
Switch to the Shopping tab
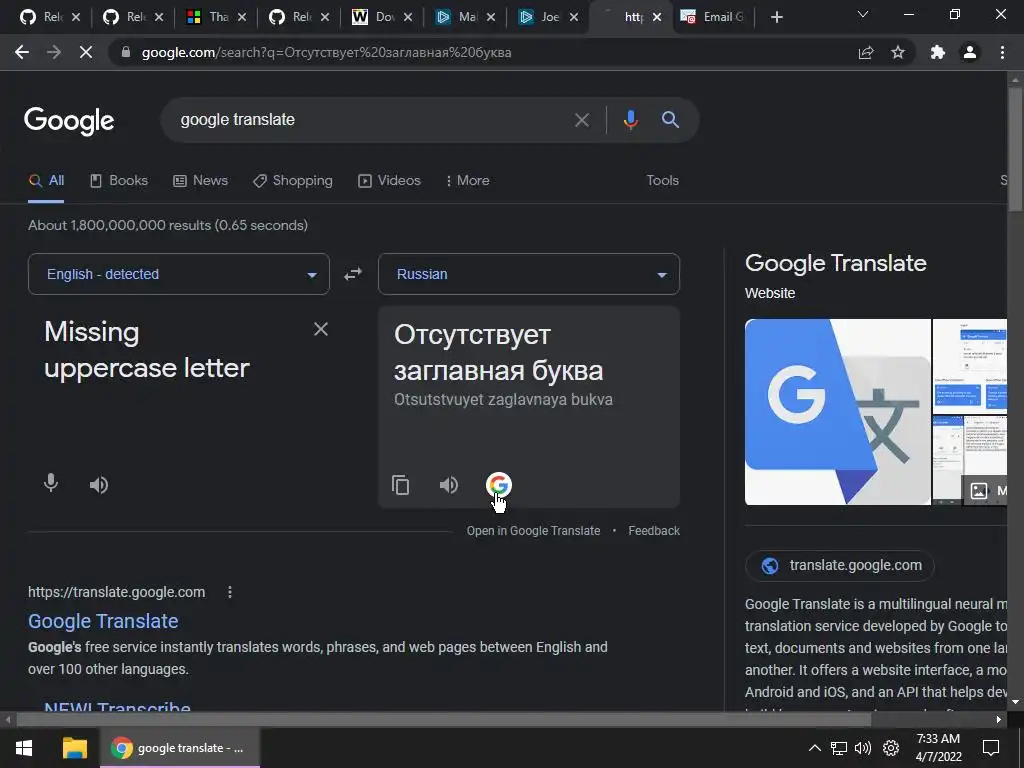click(x=293, y=180)
